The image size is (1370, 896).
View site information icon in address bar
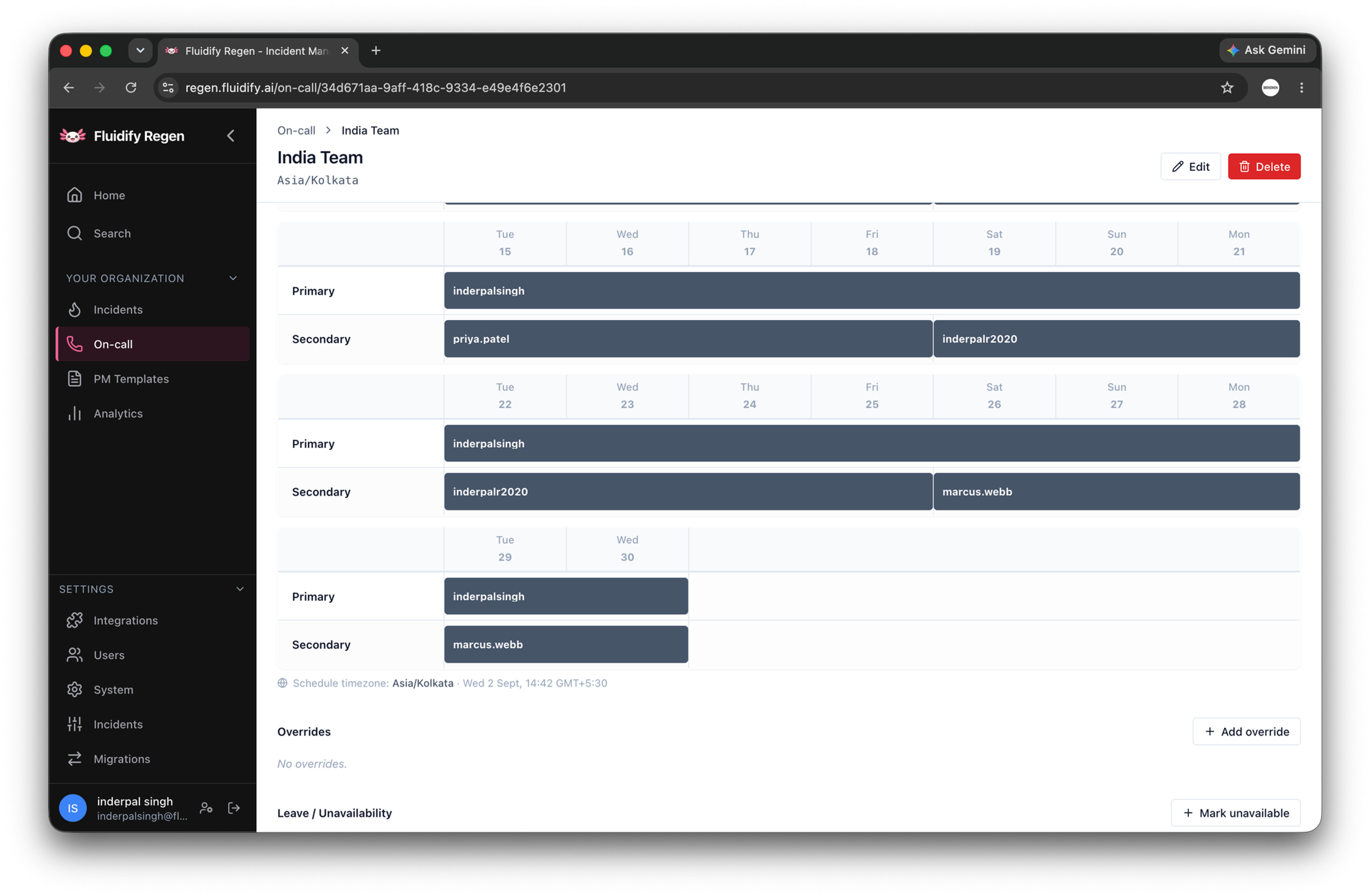click(x=168, y=87)
